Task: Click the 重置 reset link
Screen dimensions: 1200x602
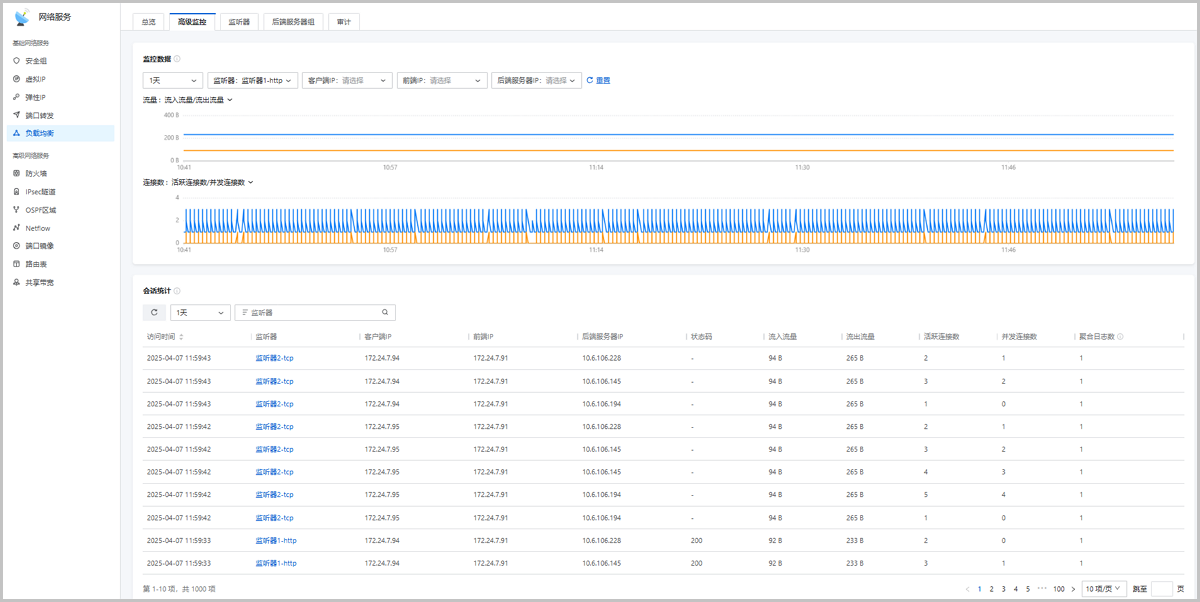Action: (603, 80)
